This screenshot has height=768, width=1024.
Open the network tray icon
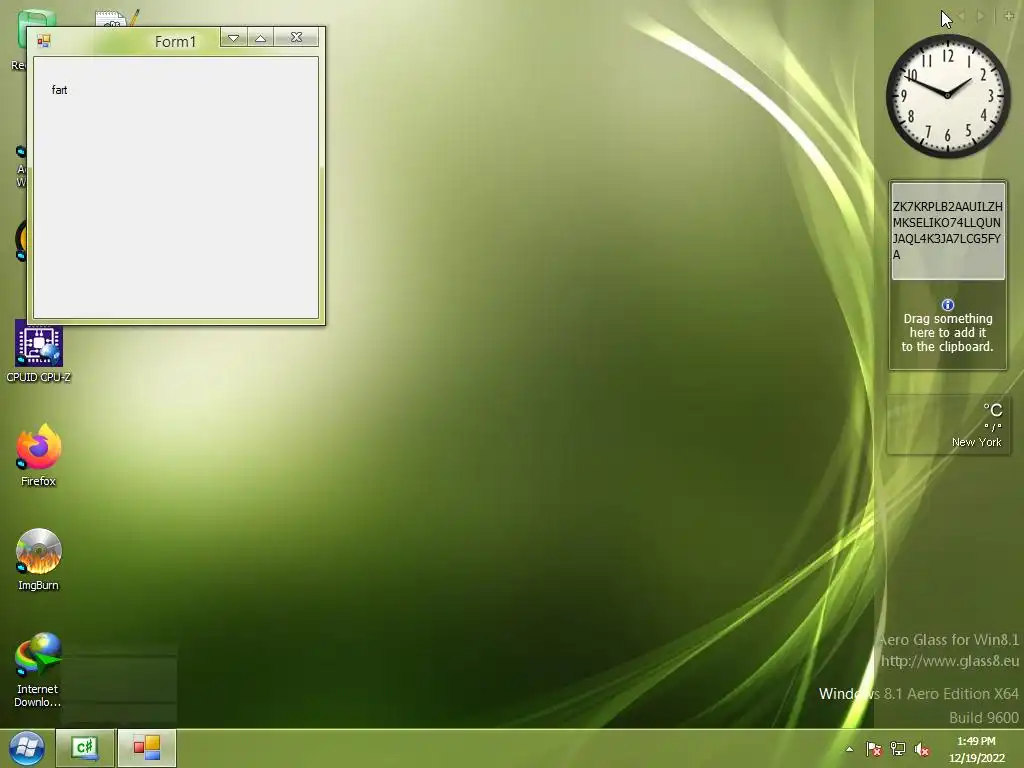[x=898, y=749]
